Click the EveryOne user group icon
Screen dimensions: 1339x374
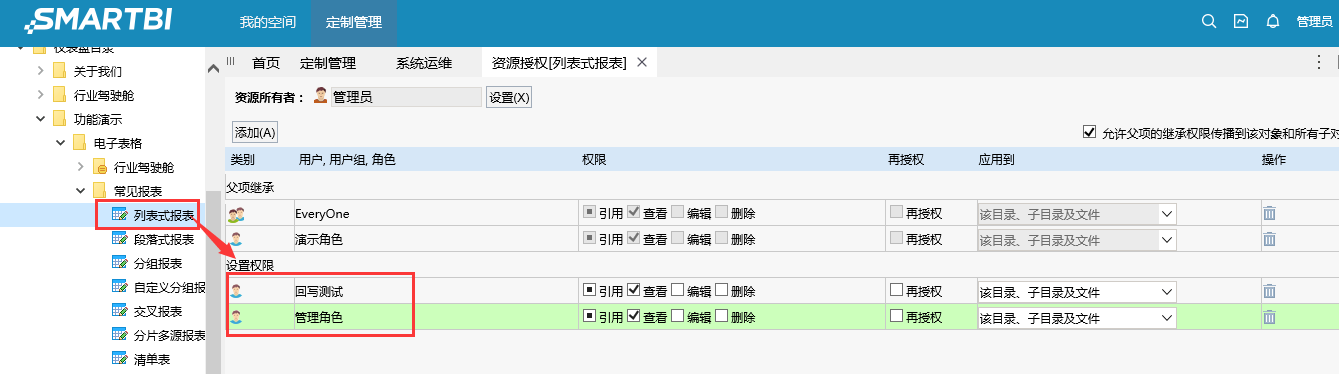237,214
